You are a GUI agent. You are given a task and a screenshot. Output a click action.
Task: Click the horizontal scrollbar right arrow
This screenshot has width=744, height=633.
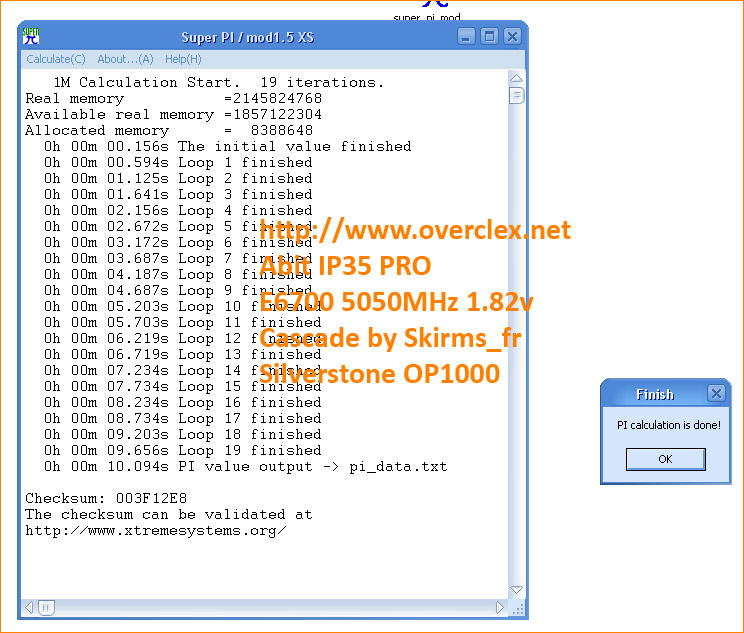[x=500, y=607]
